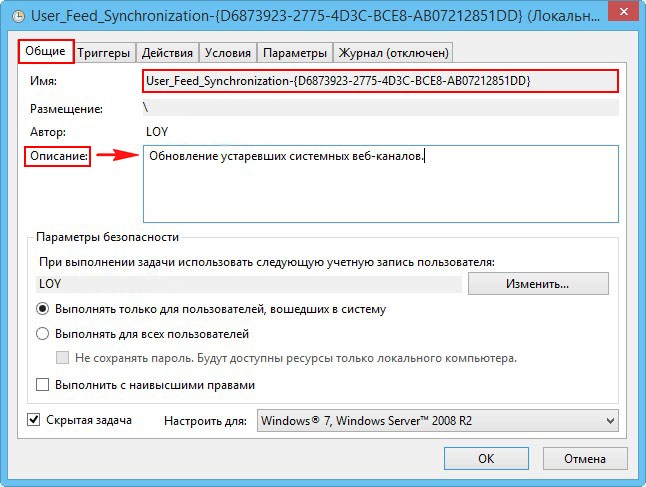Expand the Настроить для dropdown
This screenshot has height=487, width=646.
click(x=437, y=421)
